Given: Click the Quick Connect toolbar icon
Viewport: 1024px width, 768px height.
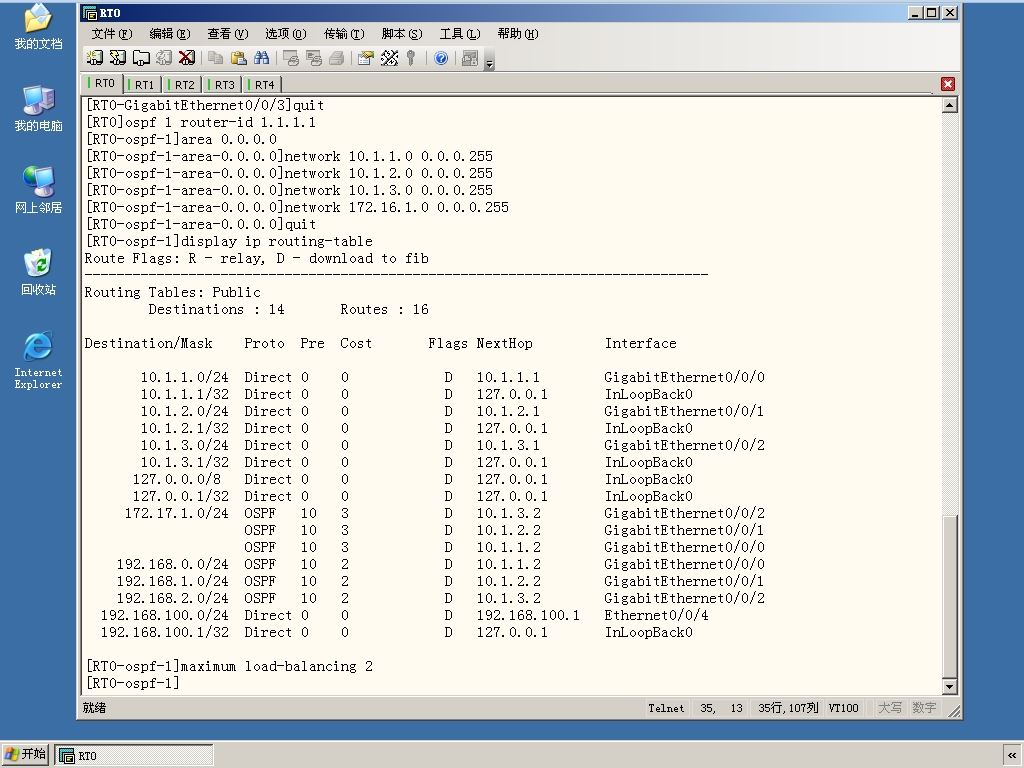Looking at the screenshot, I should (x=118, y=58).
